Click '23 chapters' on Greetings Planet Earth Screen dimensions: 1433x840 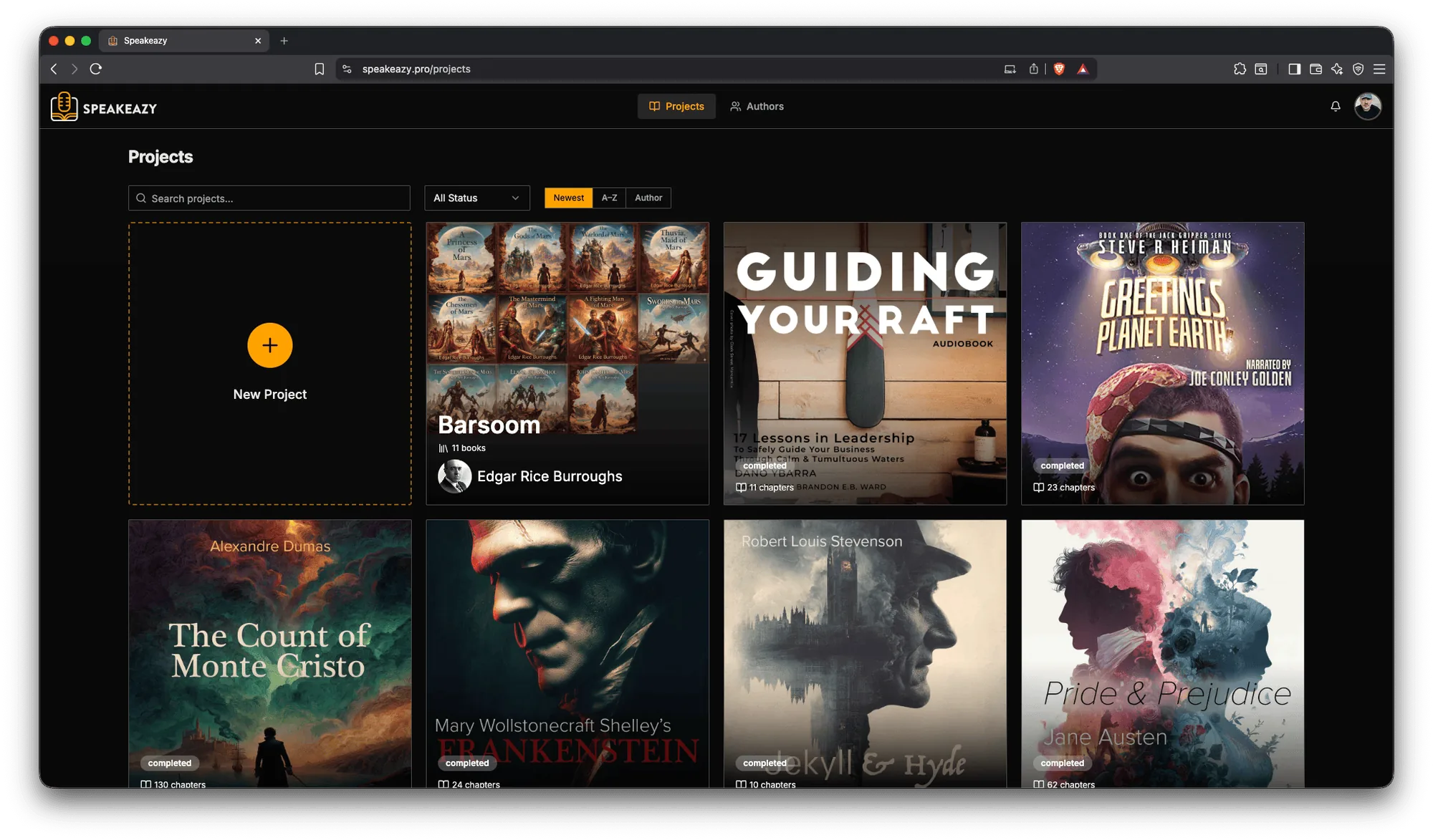(x=1070, y=488)
